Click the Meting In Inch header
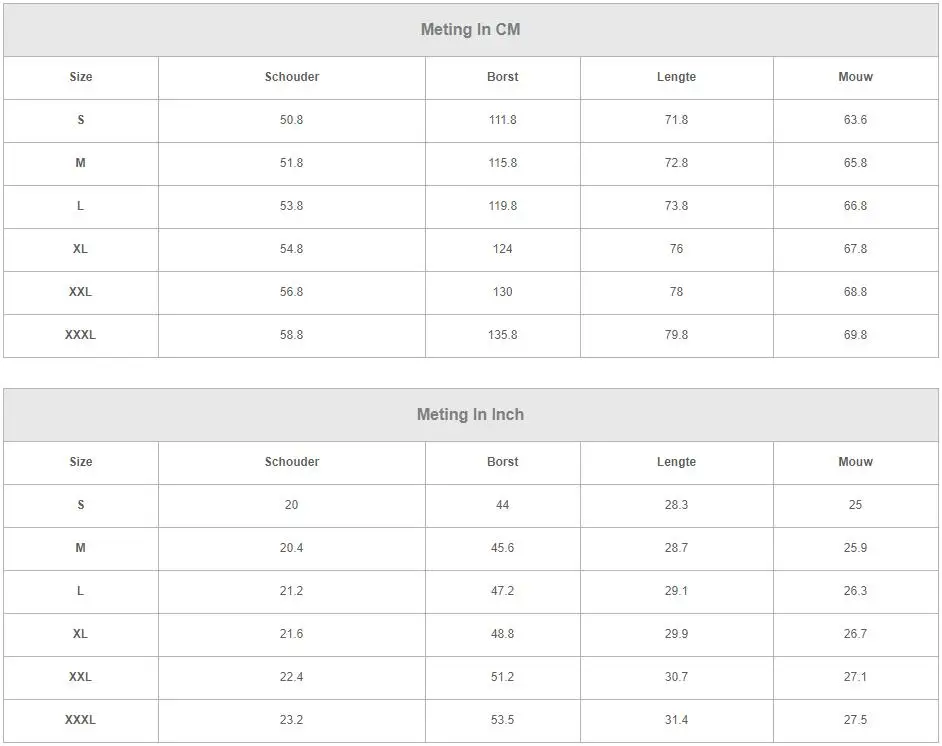Screen dimensions: 942x746 [470, 414]
